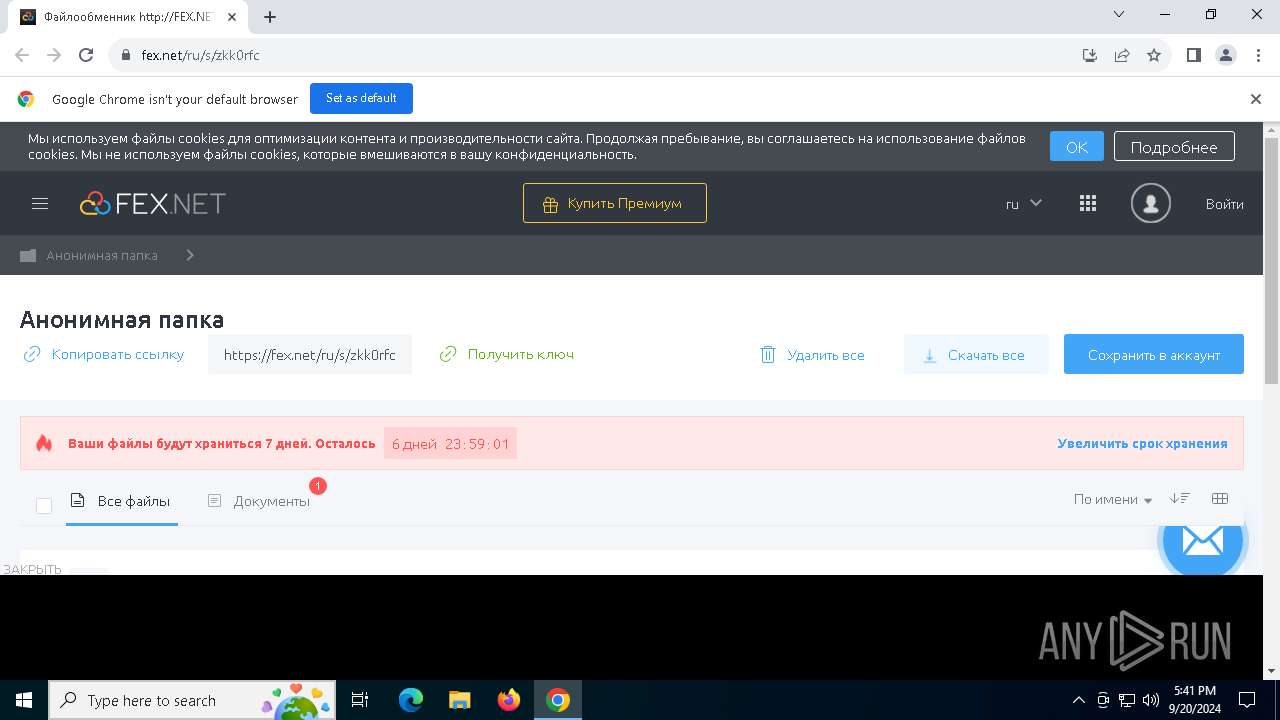Switch to grid view icon
1280x720 pixels.
1219,498
